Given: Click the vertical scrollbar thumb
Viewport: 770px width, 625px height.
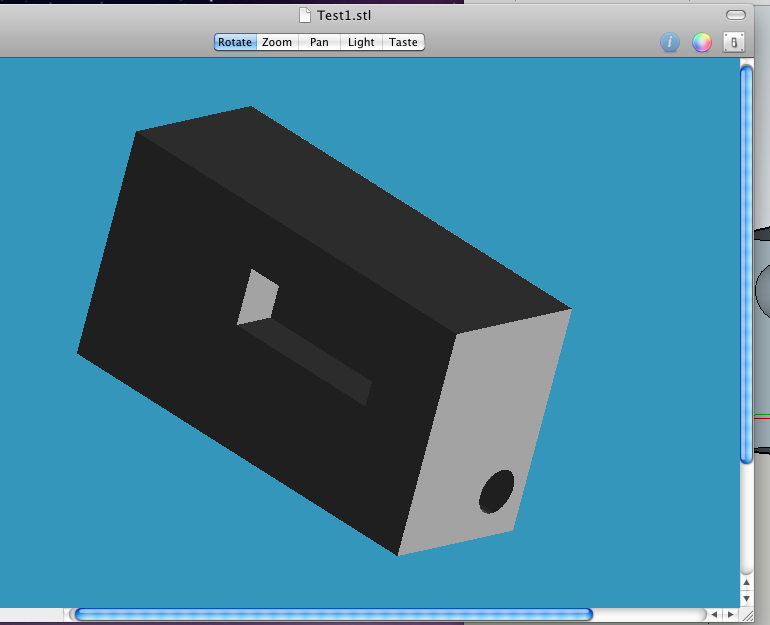Looking at the screenshot, I should tap(746, 265).
